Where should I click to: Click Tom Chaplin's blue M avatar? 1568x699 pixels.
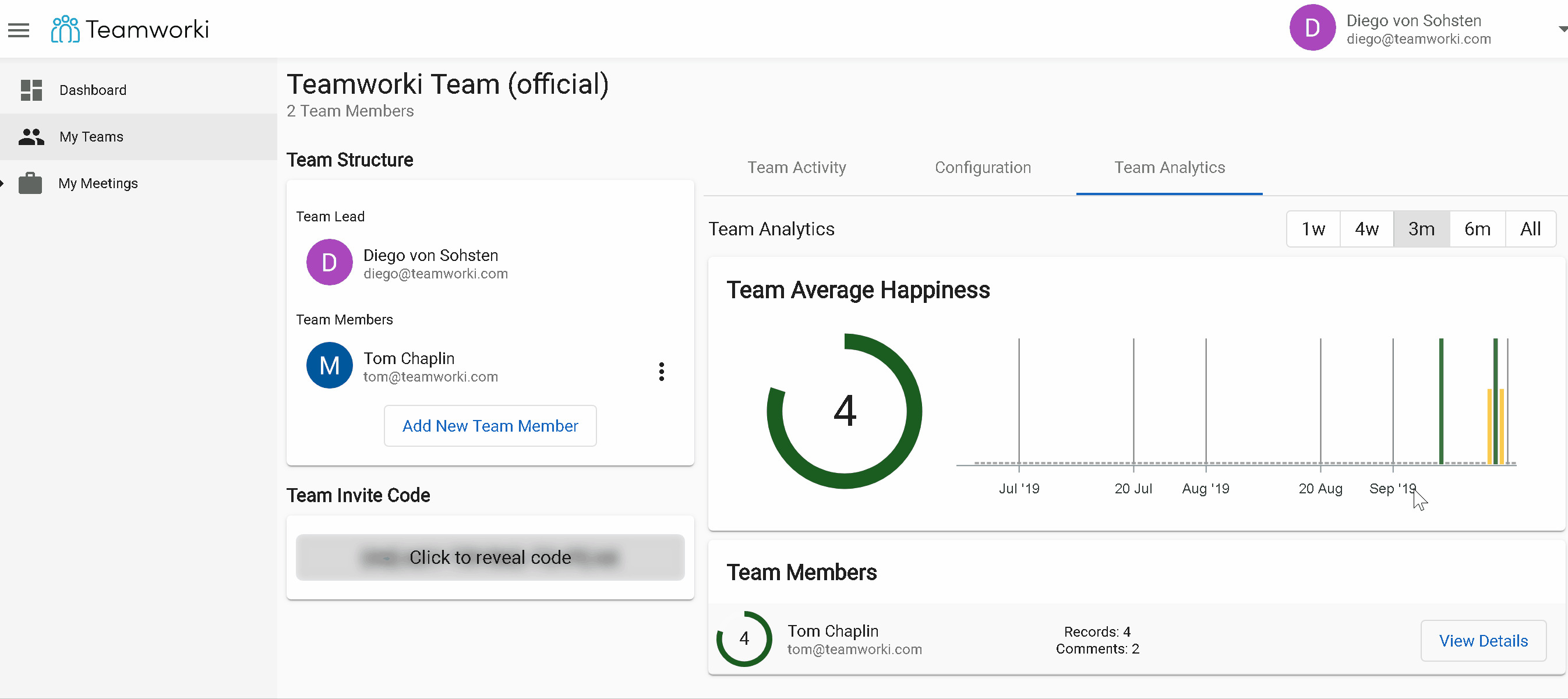point(329,365)
